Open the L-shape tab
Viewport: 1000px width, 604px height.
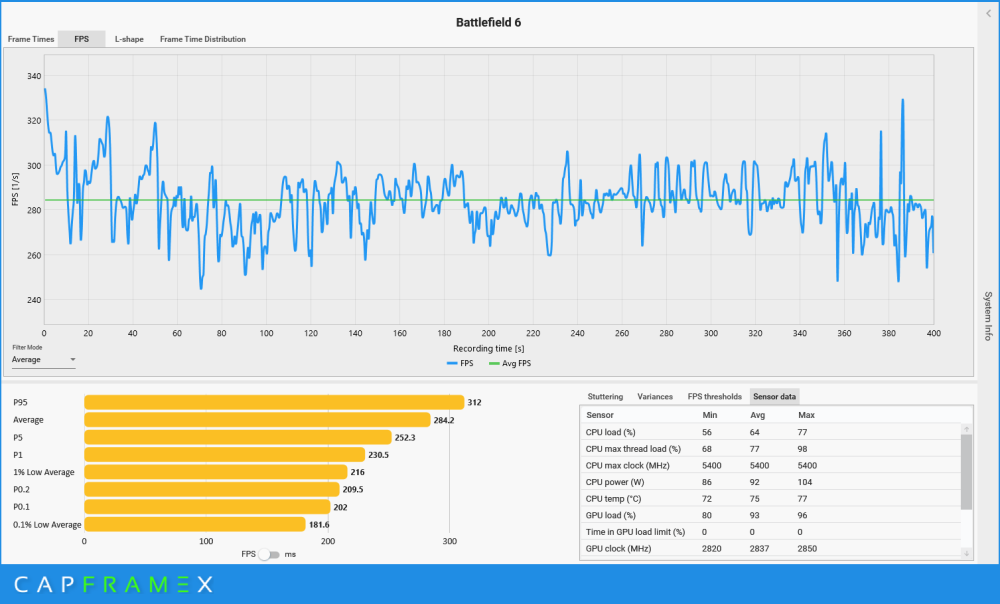pyautogui.click(x=129, y=39)
